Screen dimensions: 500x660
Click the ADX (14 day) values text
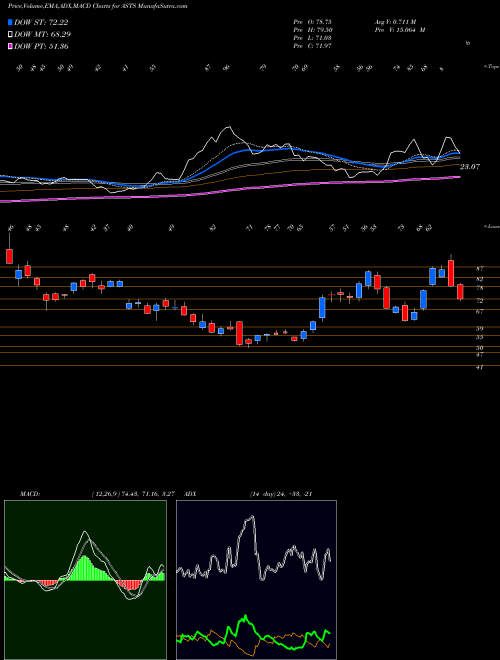pos(280,494)
